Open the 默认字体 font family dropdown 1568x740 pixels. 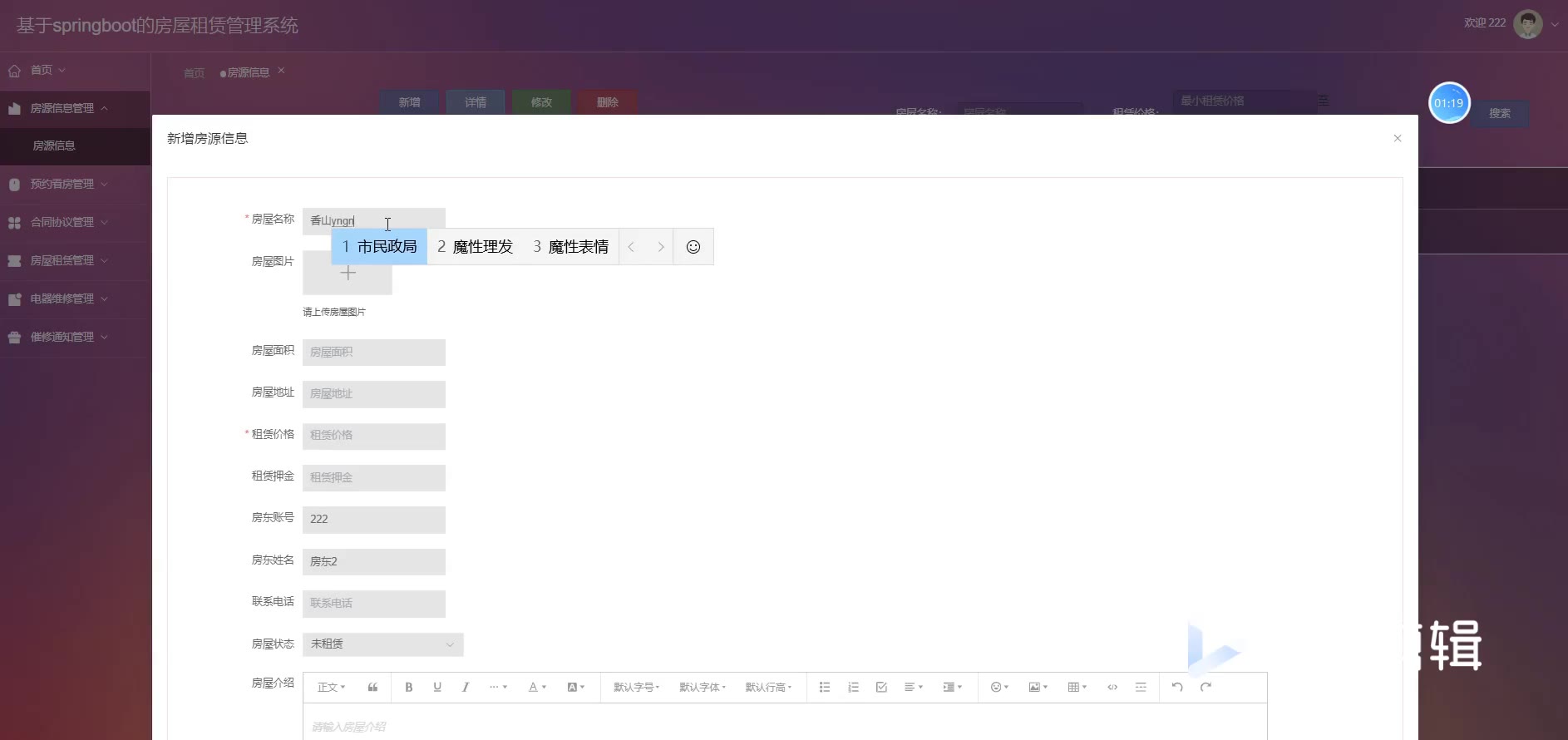coord(703,687)
